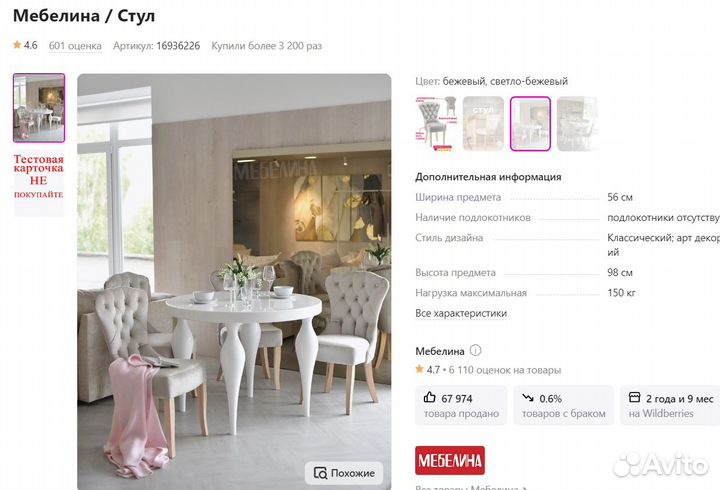Open the Мебелина seller name link
This screenshot has width=720, height=490.
(439, 351)
